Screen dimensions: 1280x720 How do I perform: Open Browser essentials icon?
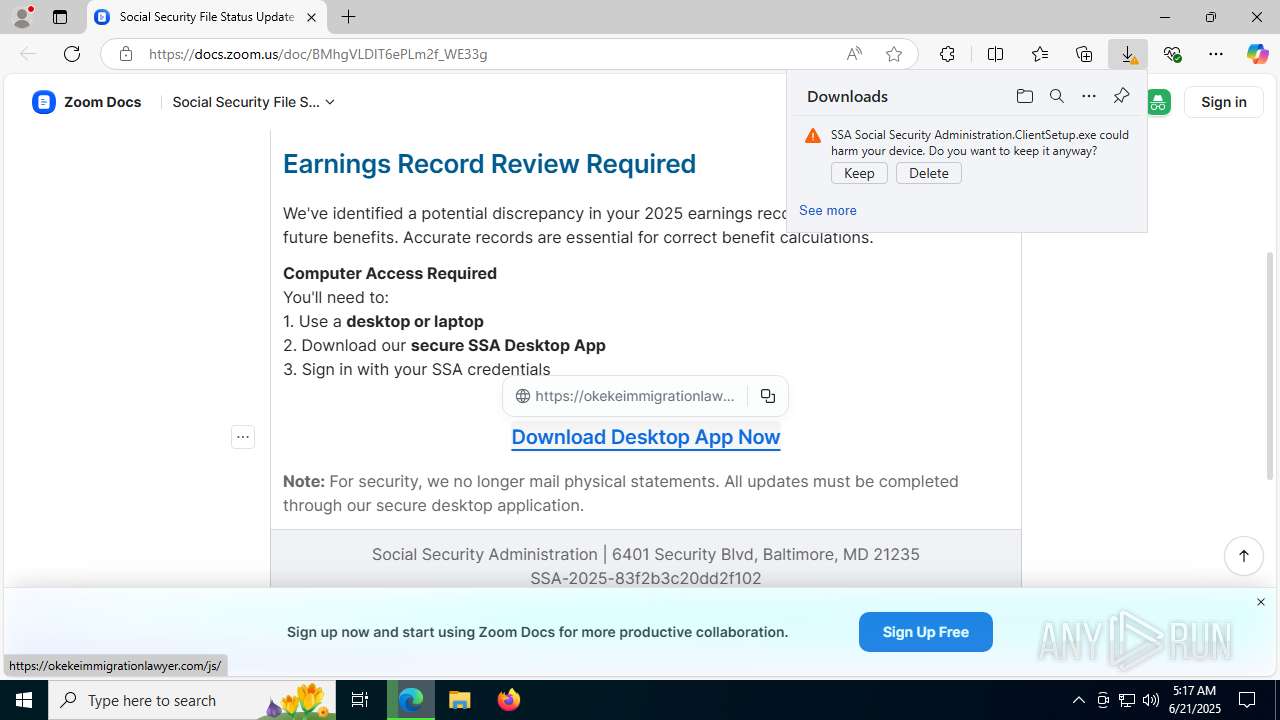point(1172,54)
